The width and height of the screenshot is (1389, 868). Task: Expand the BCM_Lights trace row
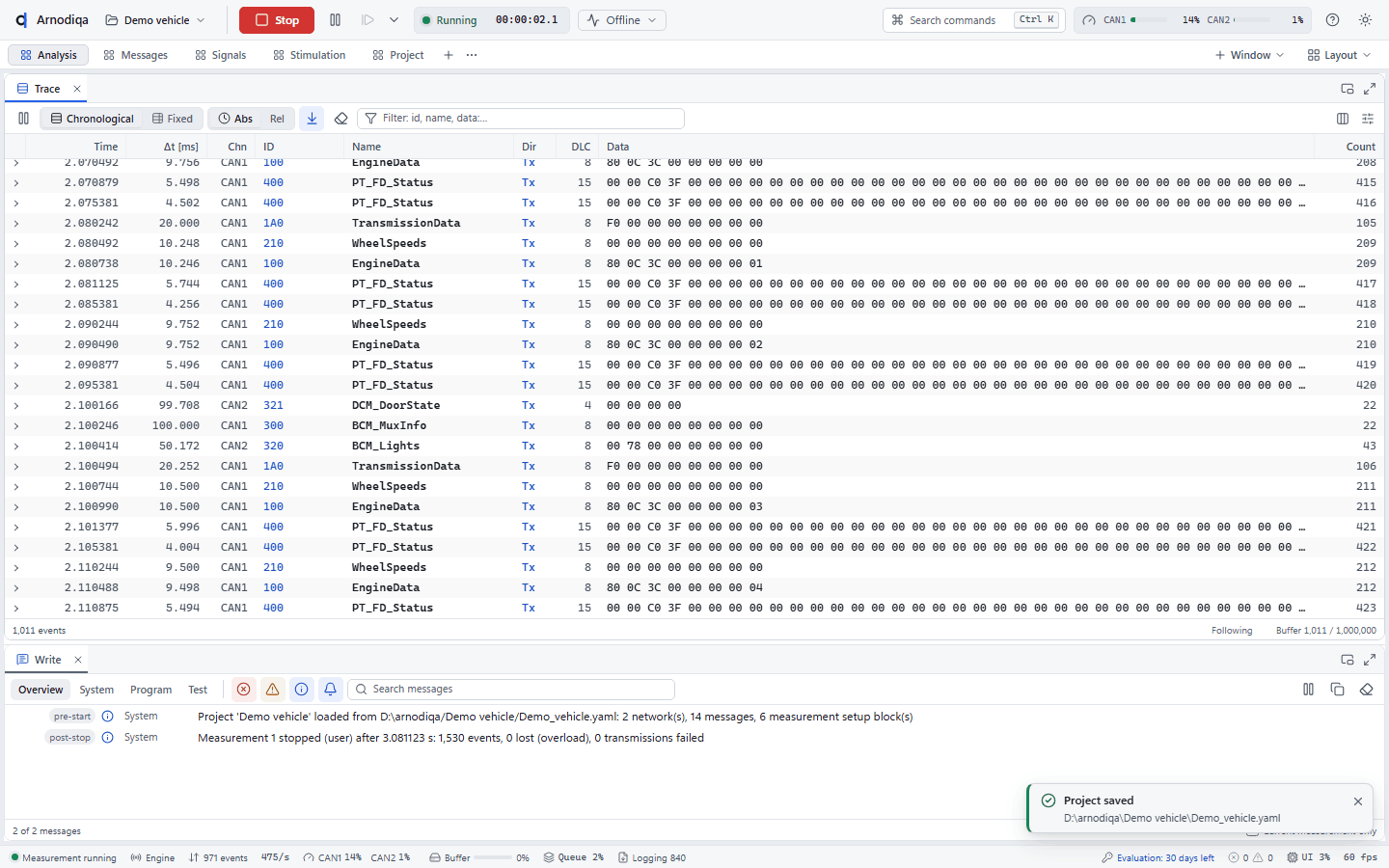[x=16, y=447]
